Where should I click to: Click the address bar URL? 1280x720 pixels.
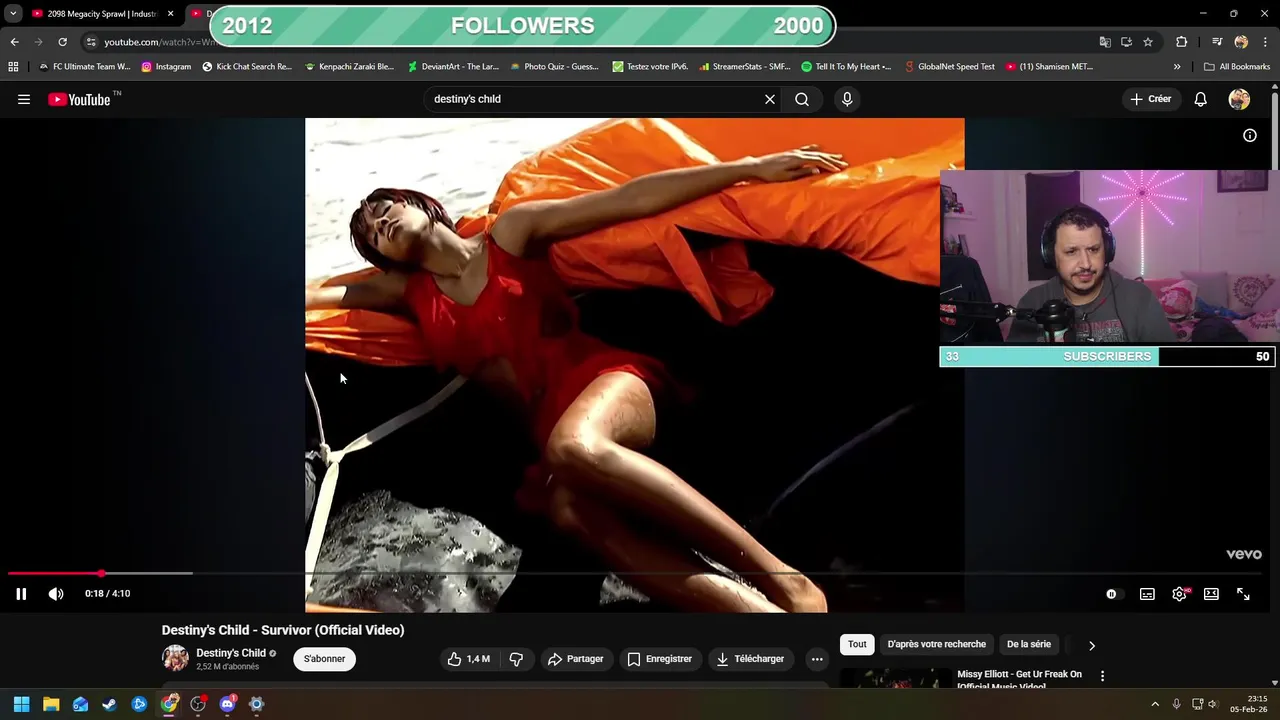[160, 42]
